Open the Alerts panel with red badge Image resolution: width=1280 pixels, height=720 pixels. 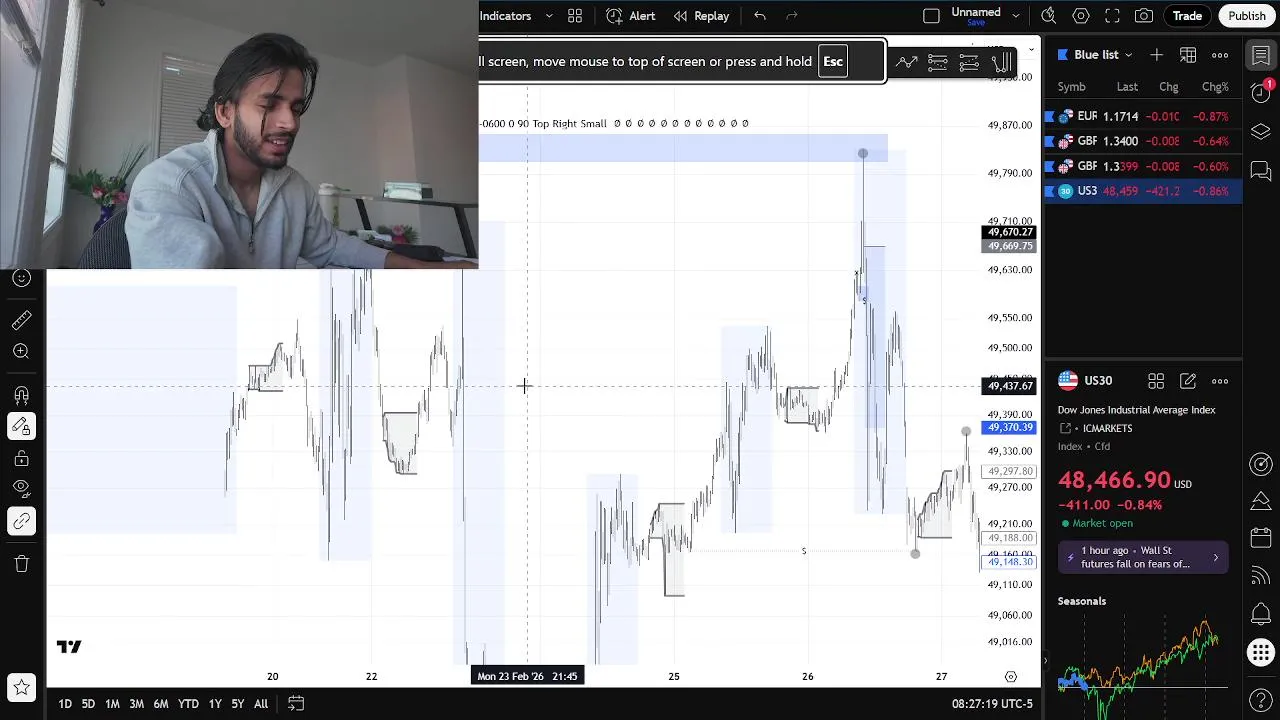pyautogui.click(x=1261, y=91)
